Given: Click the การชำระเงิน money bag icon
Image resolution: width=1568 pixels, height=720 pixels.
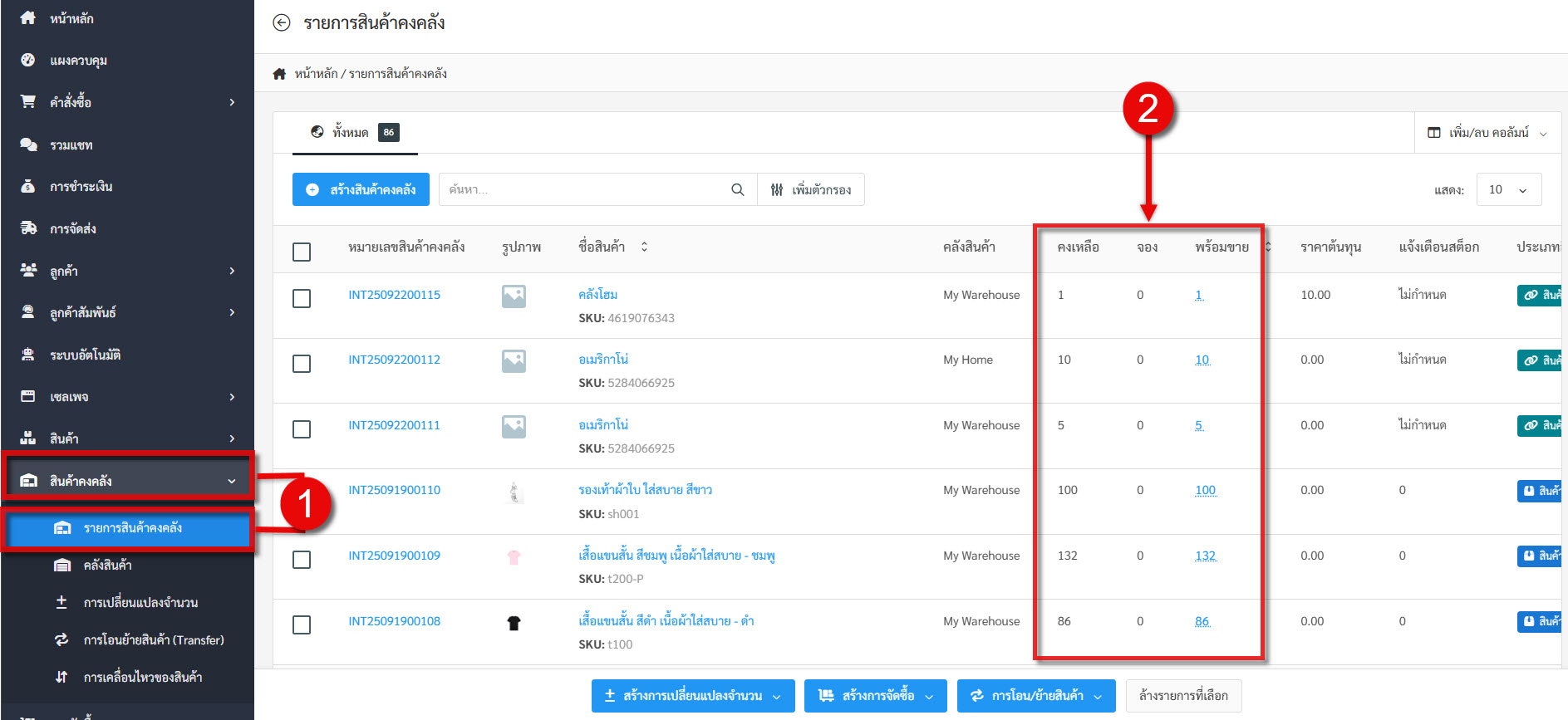Looking at the screenshot, I should point(28,186).
